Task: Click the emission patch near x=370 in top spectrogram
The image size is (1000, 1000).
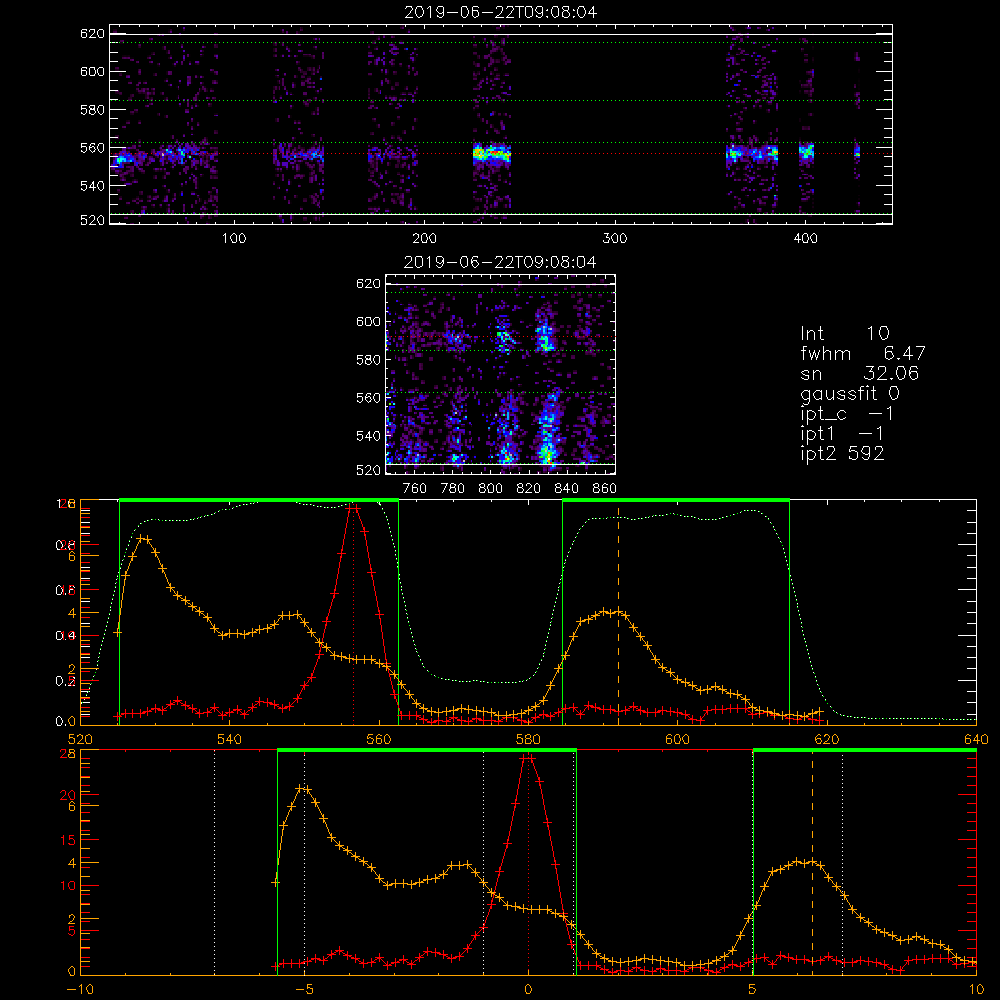Action: coord(752,154)
